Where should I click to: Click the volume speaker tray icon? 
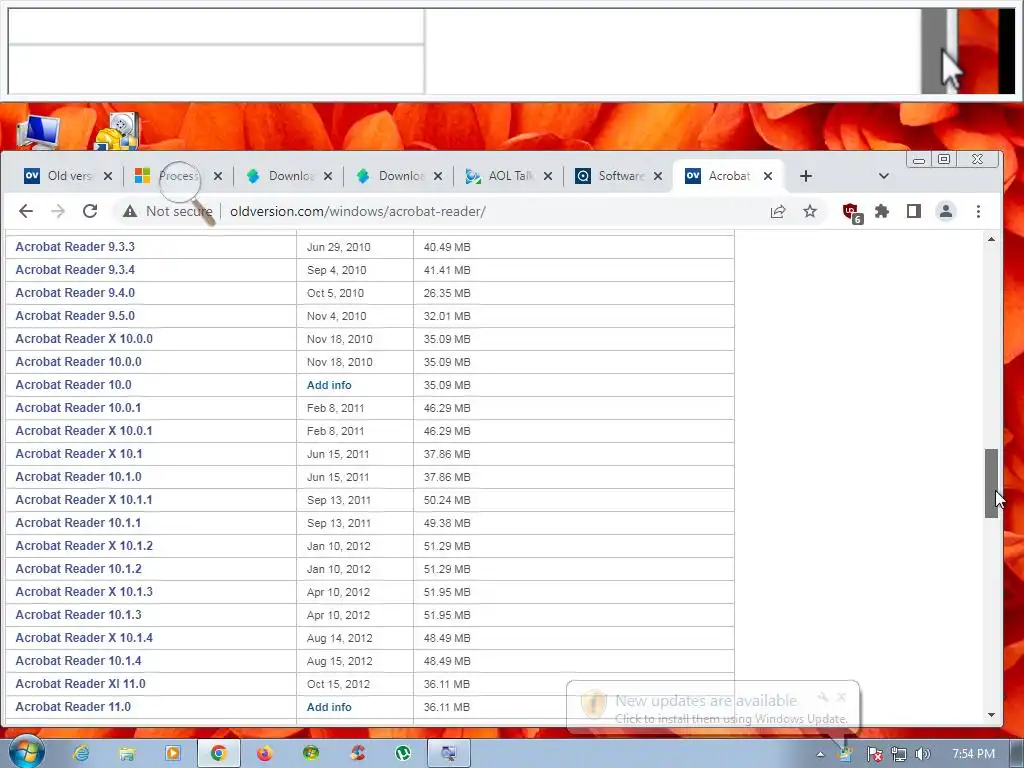click(x=922, y=754)
